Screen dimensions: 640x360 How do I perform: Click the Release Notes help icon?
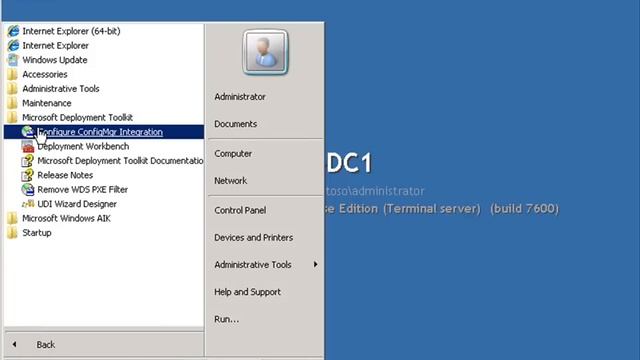click(x=28, y=175)
